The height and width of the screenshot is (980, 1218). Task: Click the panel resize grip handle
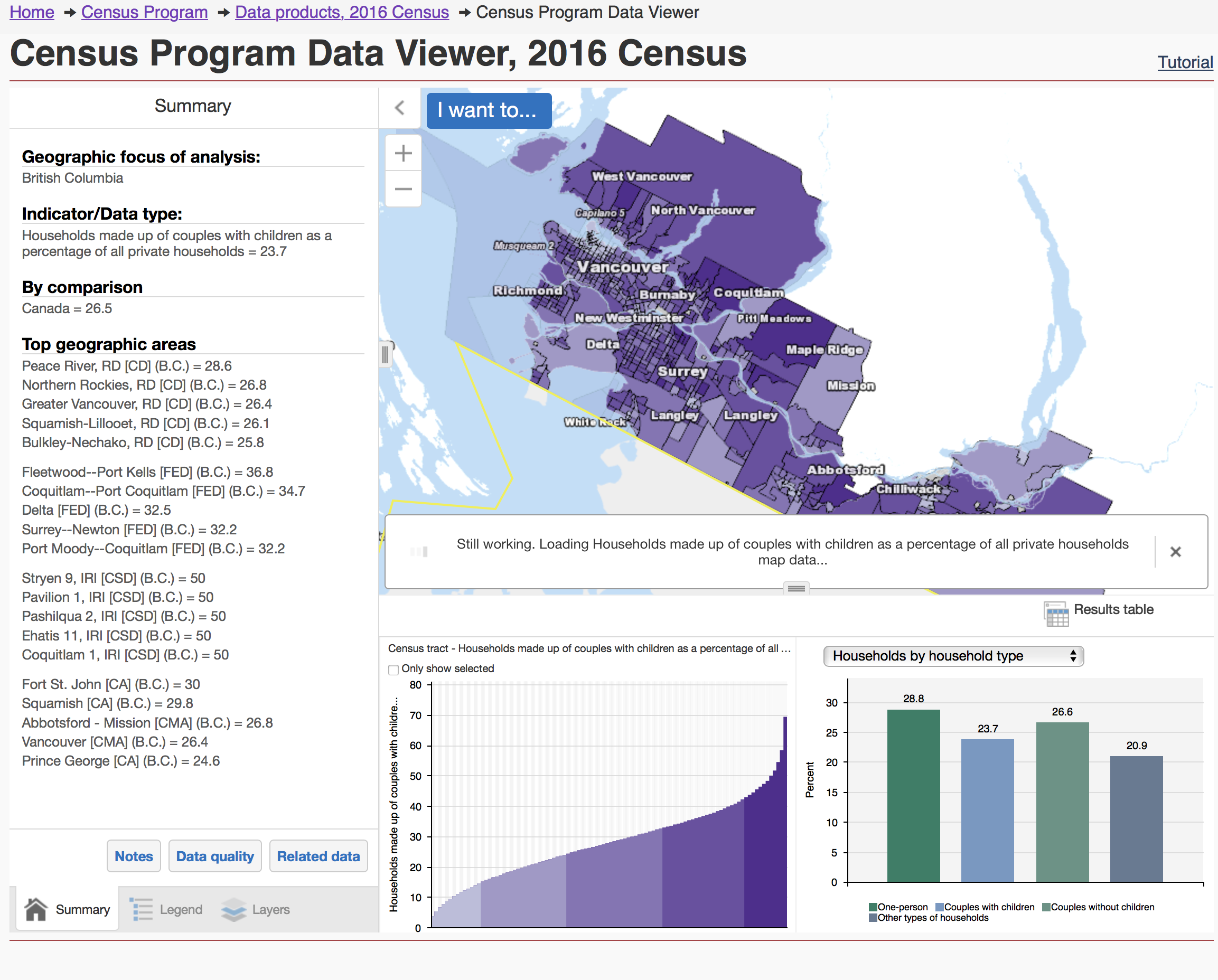point(385,355)
